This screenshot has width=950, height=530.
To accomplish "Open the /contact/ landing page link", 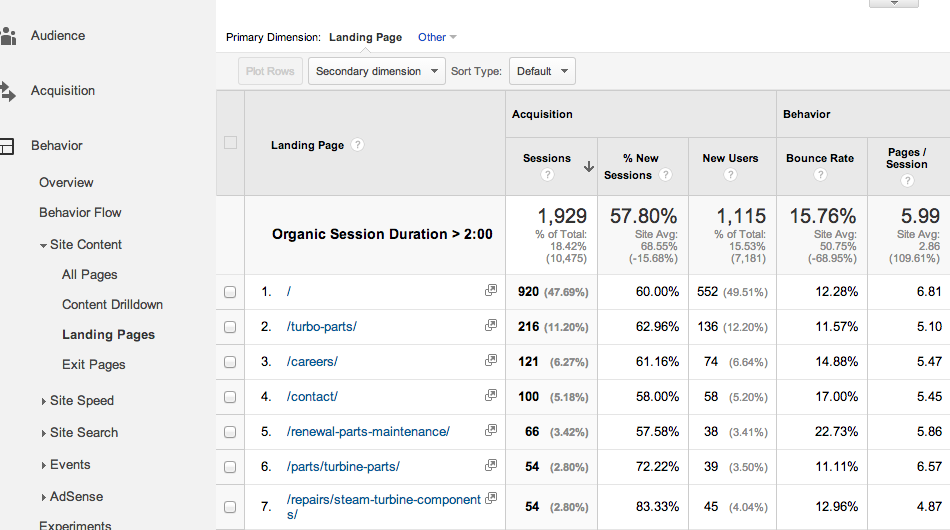I will tap(312, 397).
